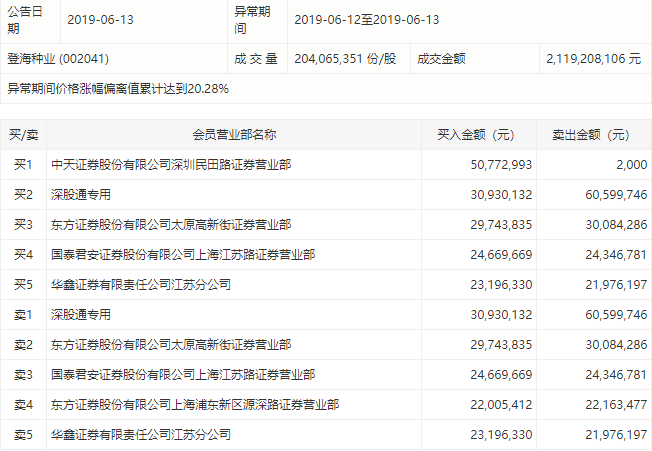Click 60,599,746 in the 卖1 row
The height and width of the screenshot is (451, 652).
click(616, 315)
